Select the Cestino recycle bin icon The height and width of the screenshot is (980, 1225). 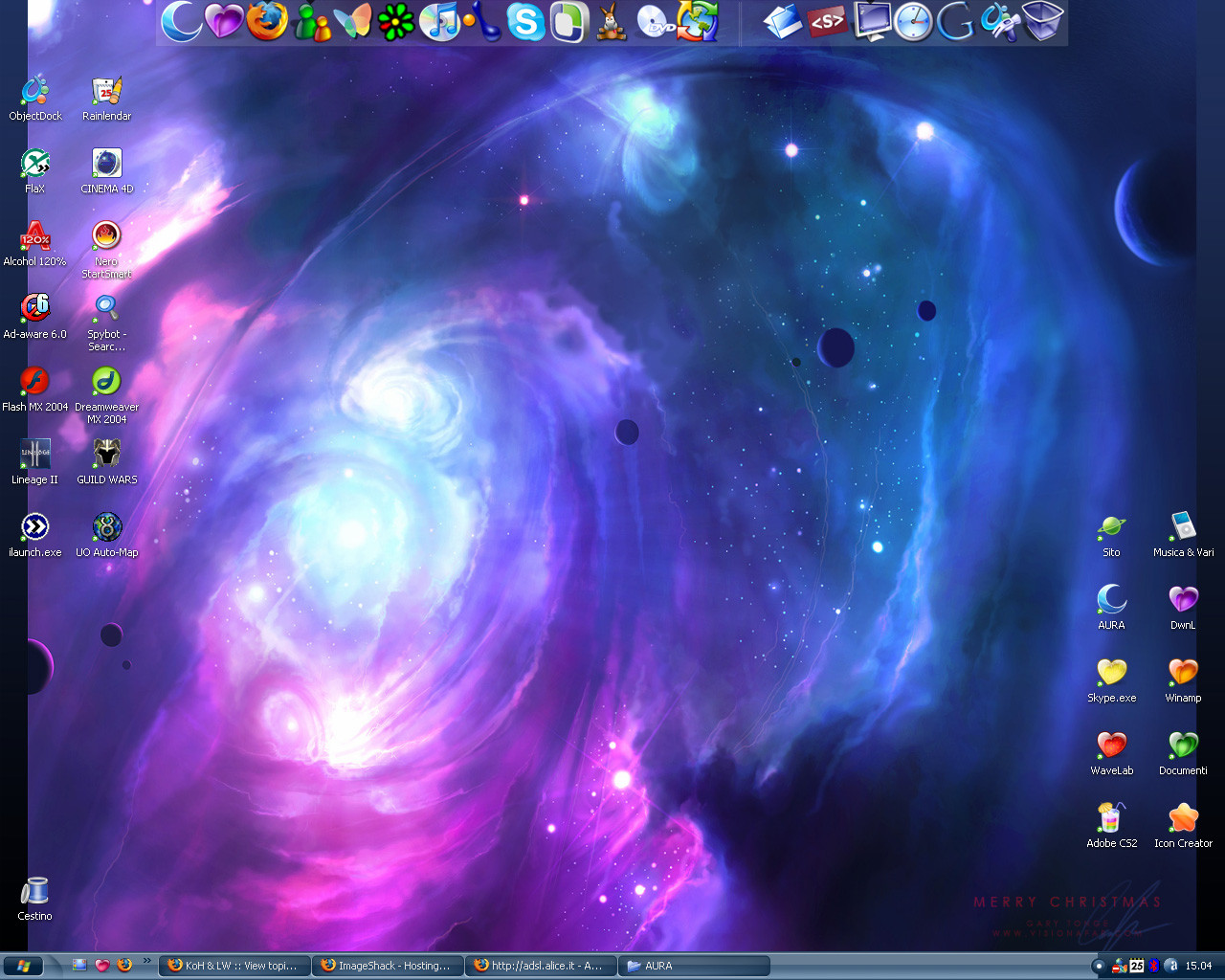tap(35, 899)
